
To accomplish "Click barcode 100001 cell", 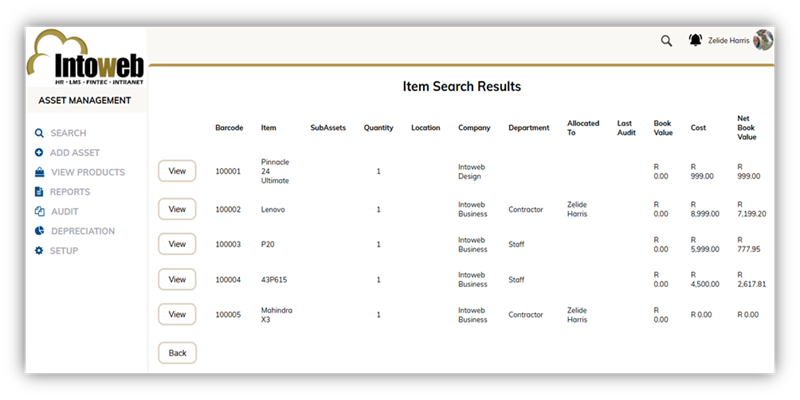I will click(x=228, y=171).
